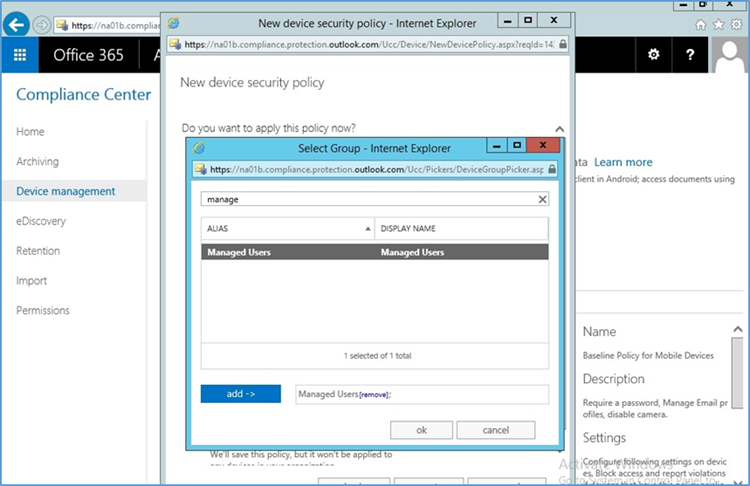The image size is (750, 486).
Task: Click the Compliance Center heading
Action: [84, 95]
